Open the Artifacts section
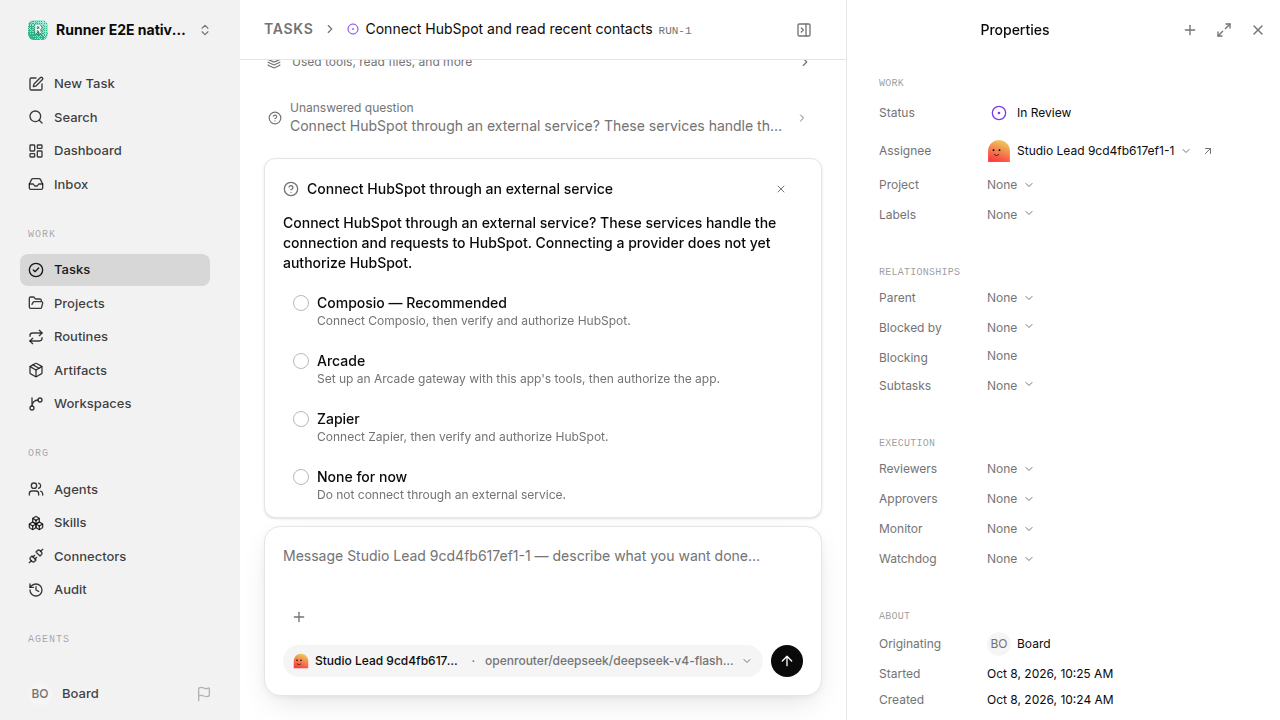The width and height of the screenshot is (1280, 720). pos(115,370)
